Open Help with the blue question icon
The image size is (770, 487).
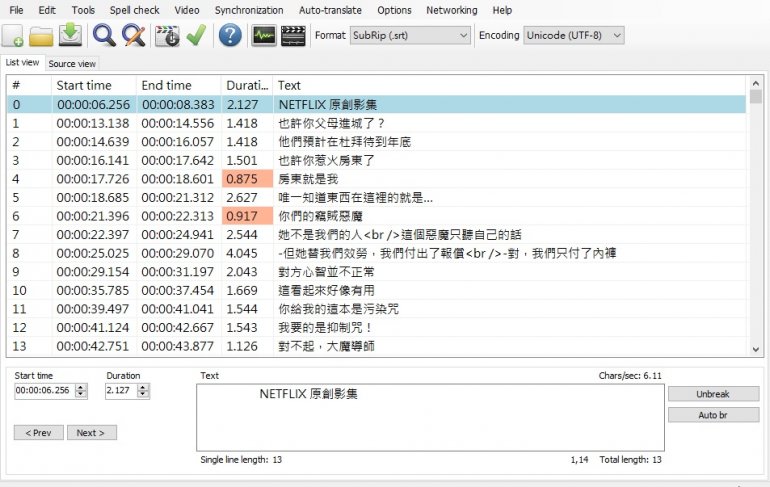[x=230, y=35]
